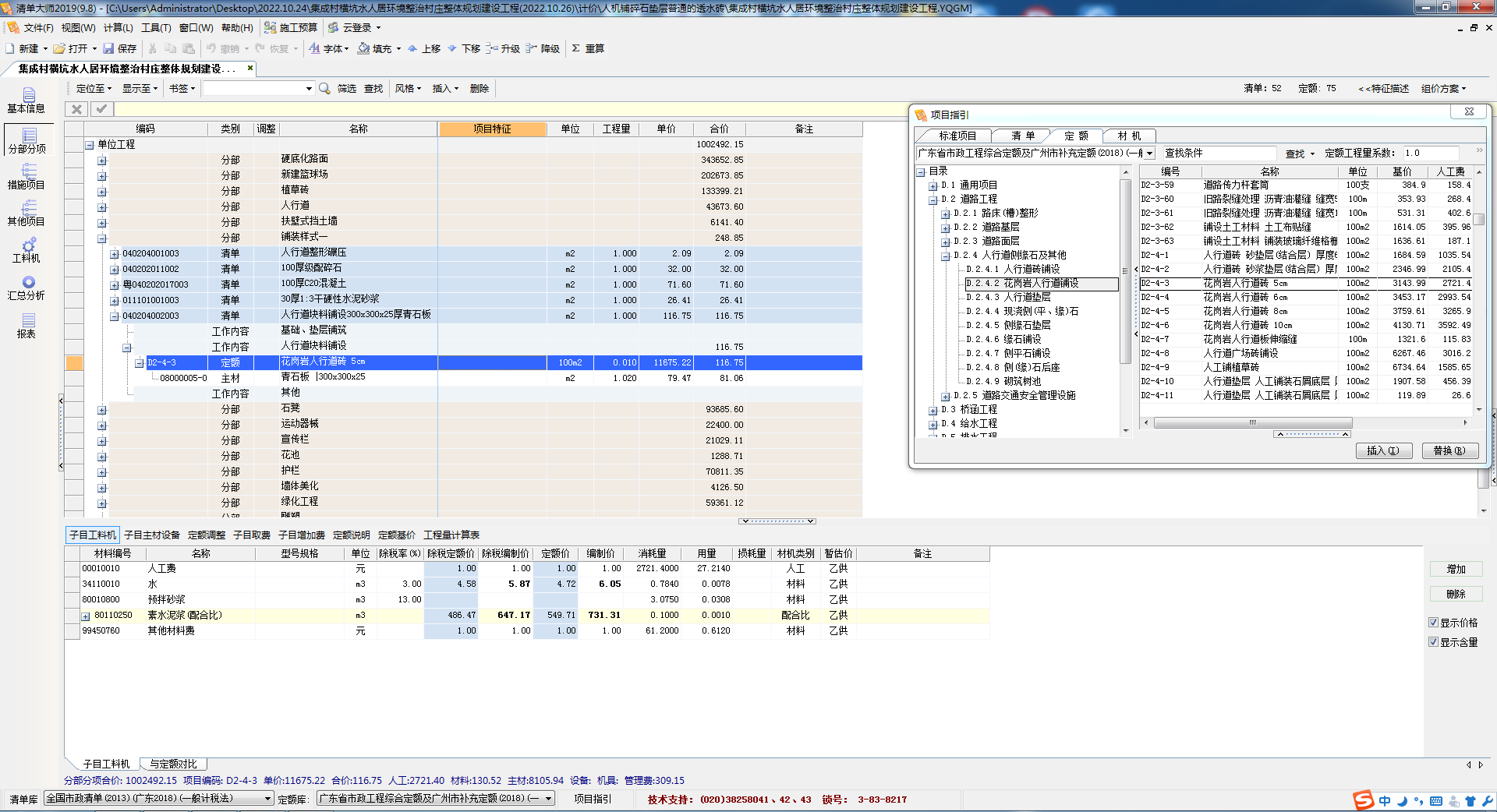Click the Copy icon in toolbar

pos(170,48)
